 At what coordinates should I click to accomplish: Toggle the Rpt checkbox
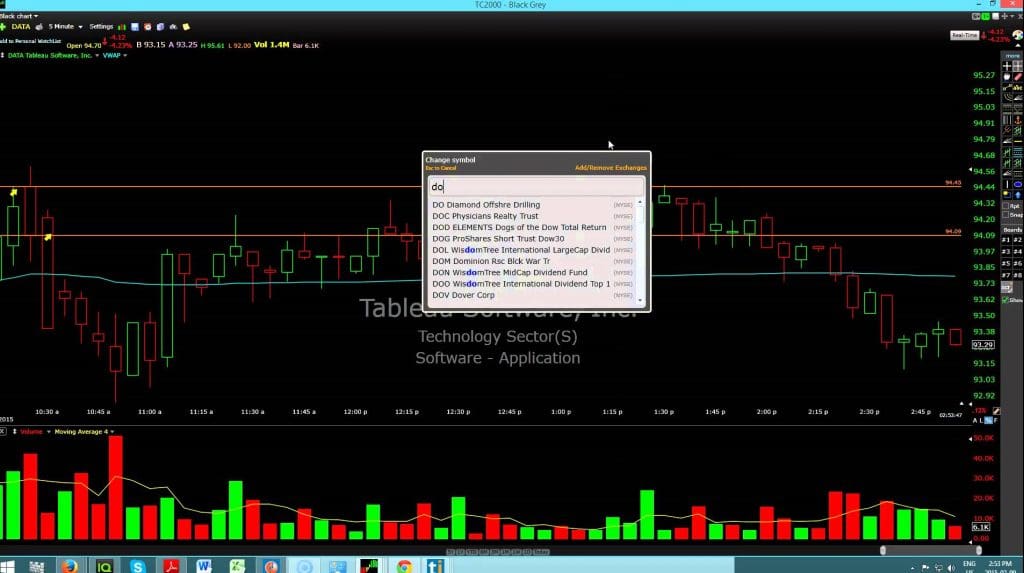pos(1006,206)
